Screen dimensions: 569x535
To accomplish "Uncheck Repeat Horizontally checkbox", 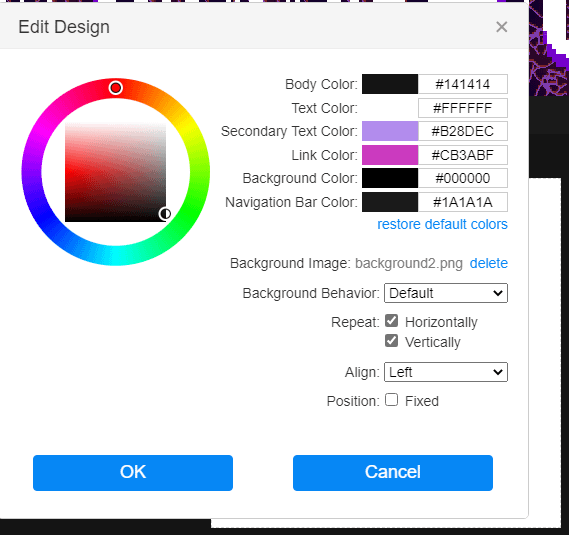I will pyautogui.click(x=392, y=321).
